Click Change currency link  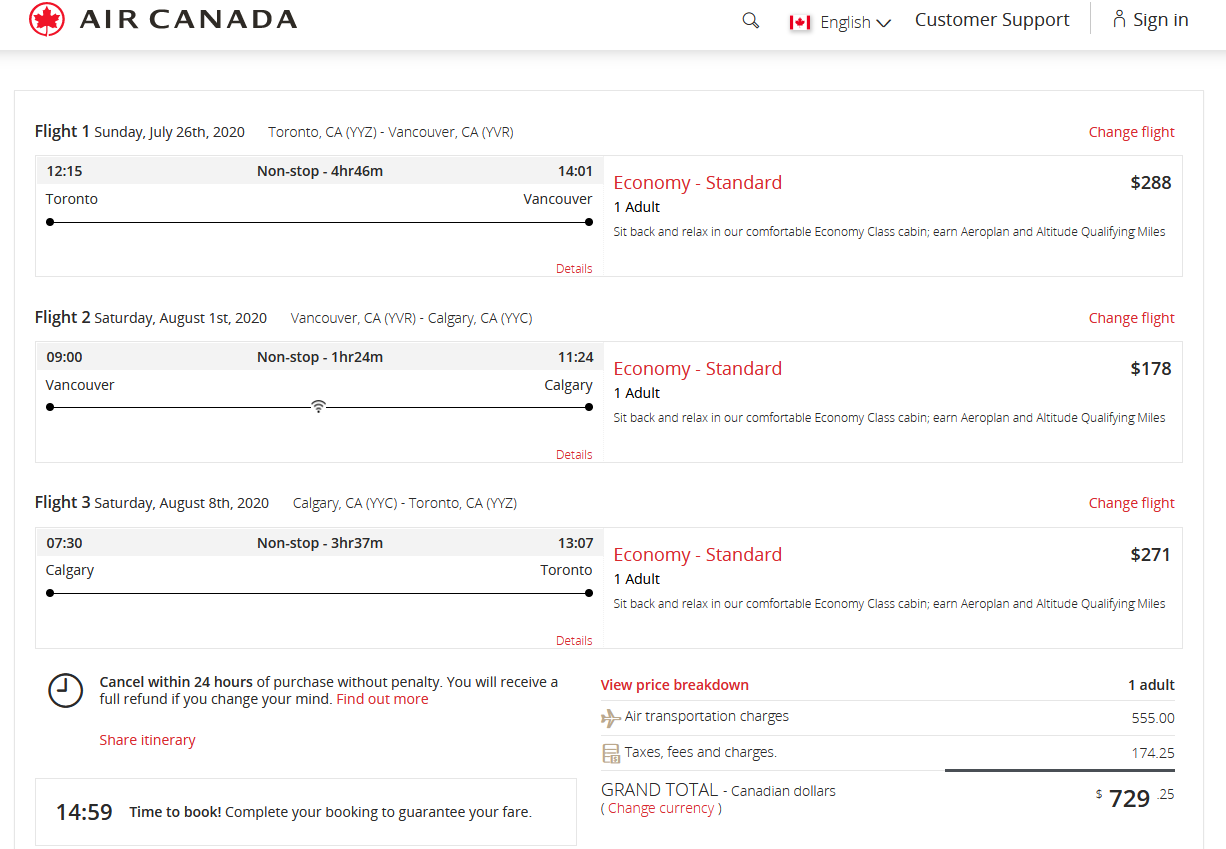click(x=661, y=808)
